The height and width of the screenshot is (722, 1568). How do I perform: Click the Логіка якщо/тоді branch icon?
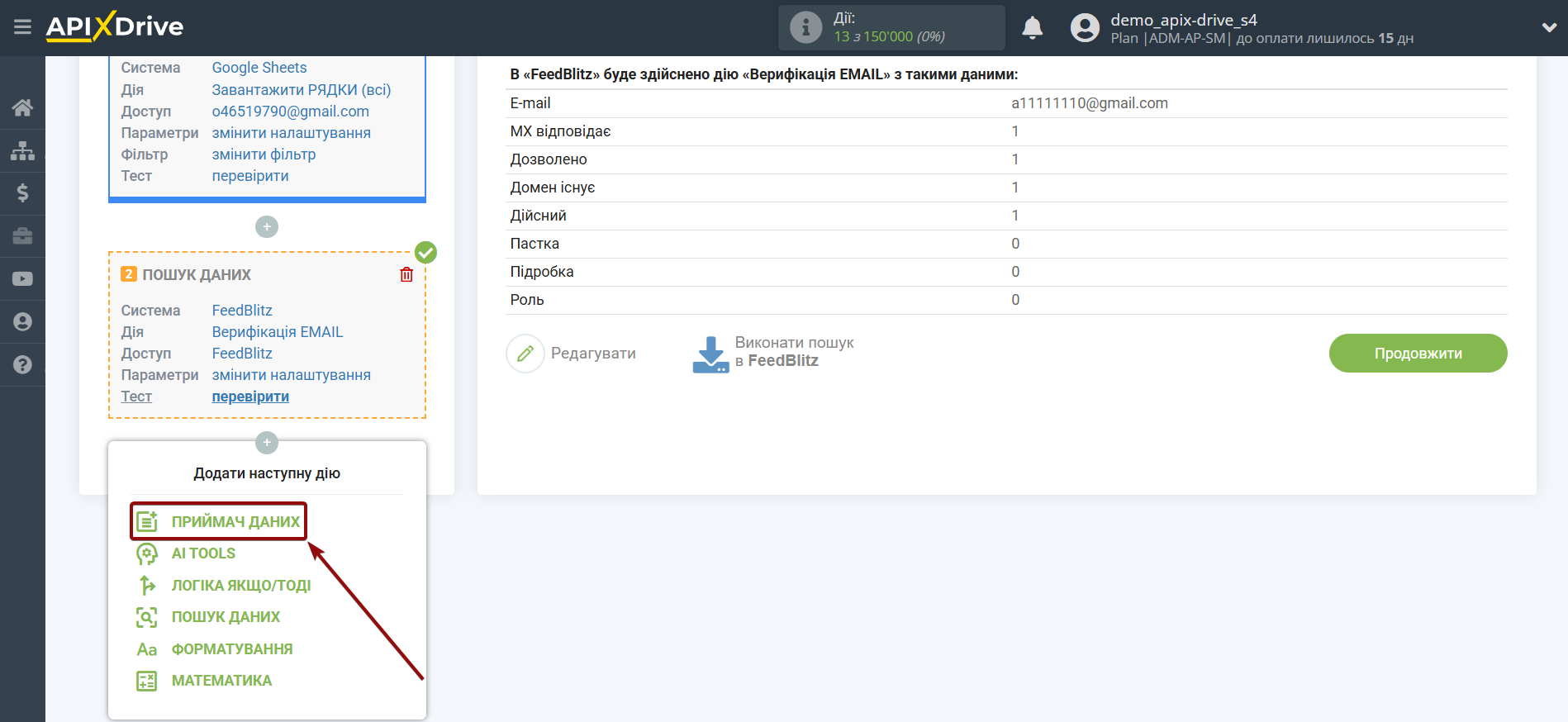[147, 585]
